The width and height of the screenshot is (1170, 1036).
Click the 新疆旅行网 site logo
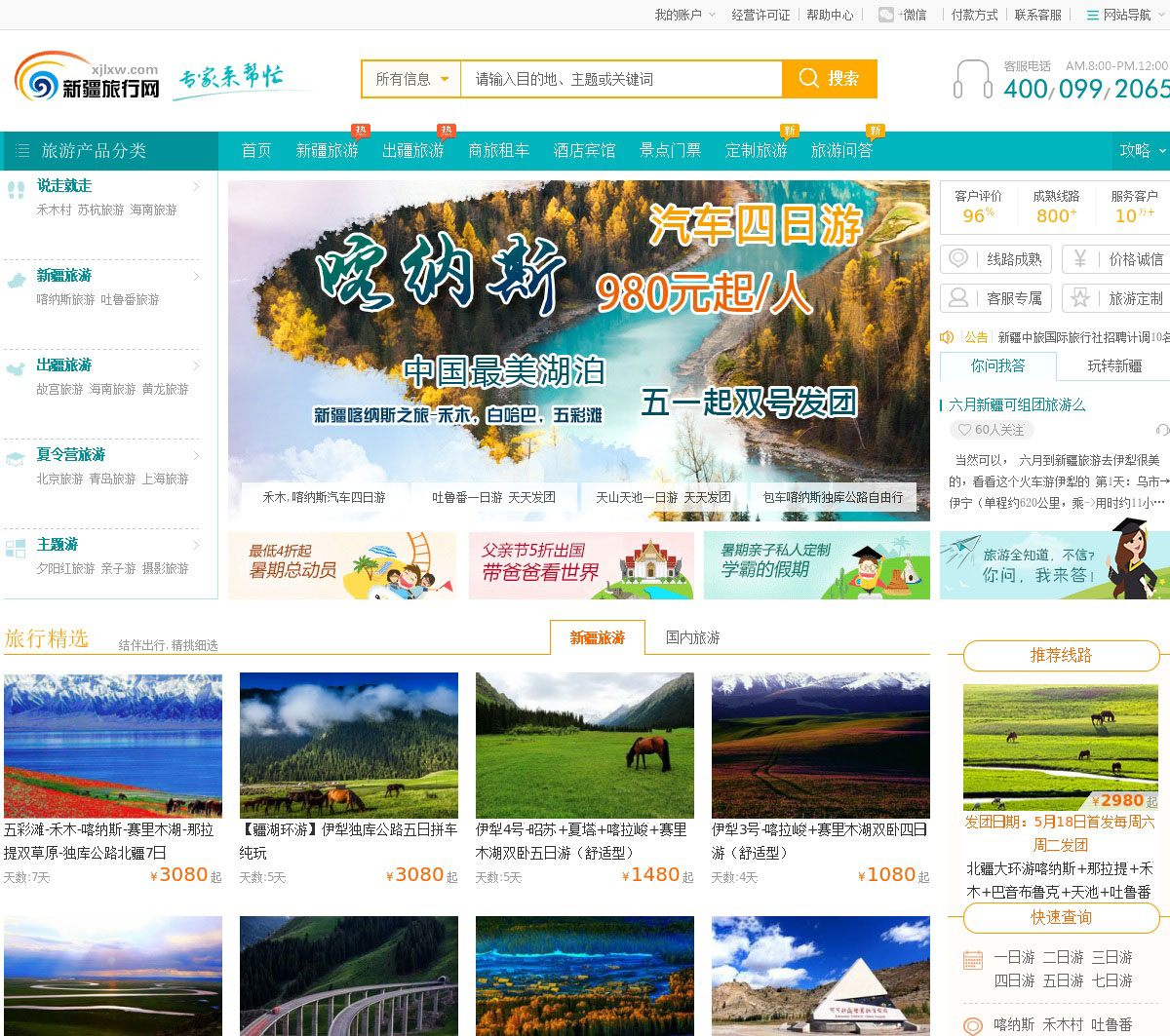coord(87,77)
